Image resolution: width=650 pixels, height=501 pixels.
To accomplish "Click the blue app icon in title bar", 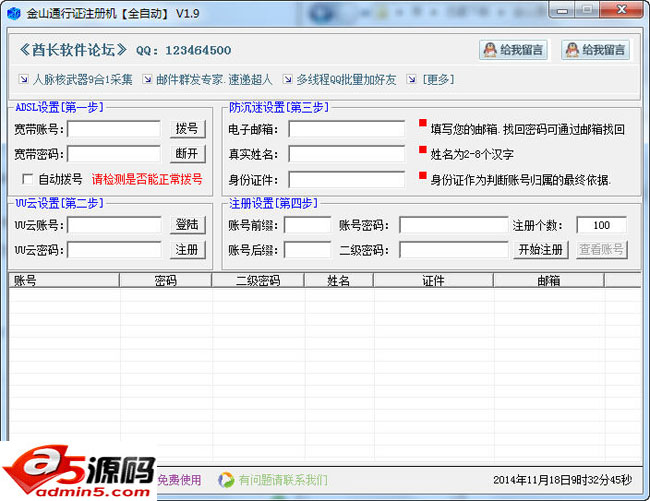I will 14,13.
